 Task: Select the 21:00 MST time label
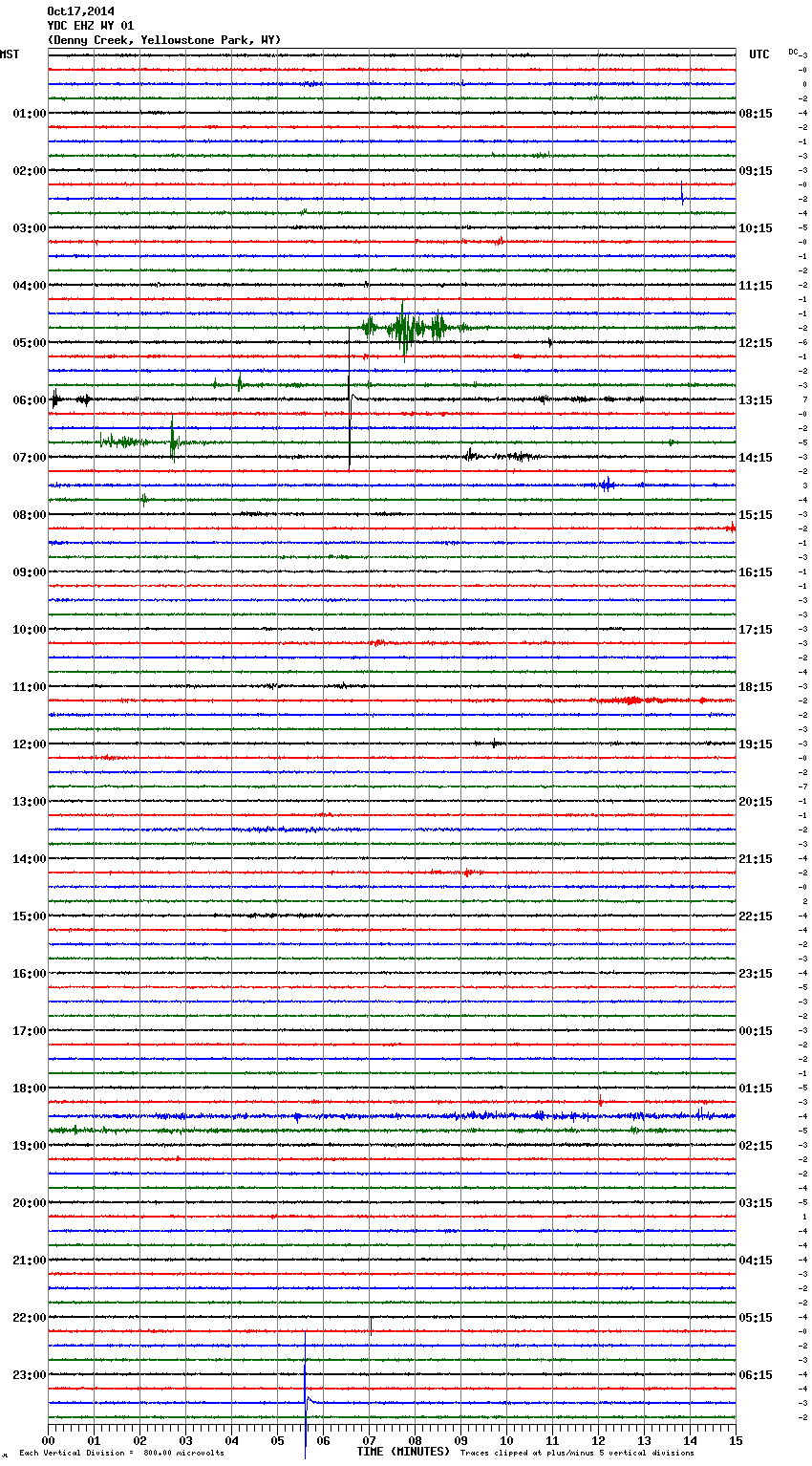coord(30,1261)
